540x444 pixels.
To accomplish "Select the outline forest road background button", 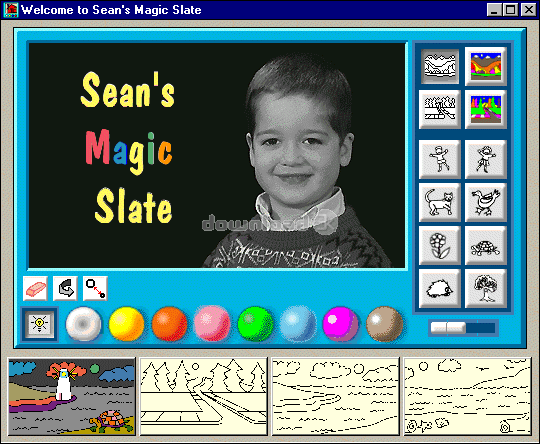I will pyautogui.click(x=440, y=109).
